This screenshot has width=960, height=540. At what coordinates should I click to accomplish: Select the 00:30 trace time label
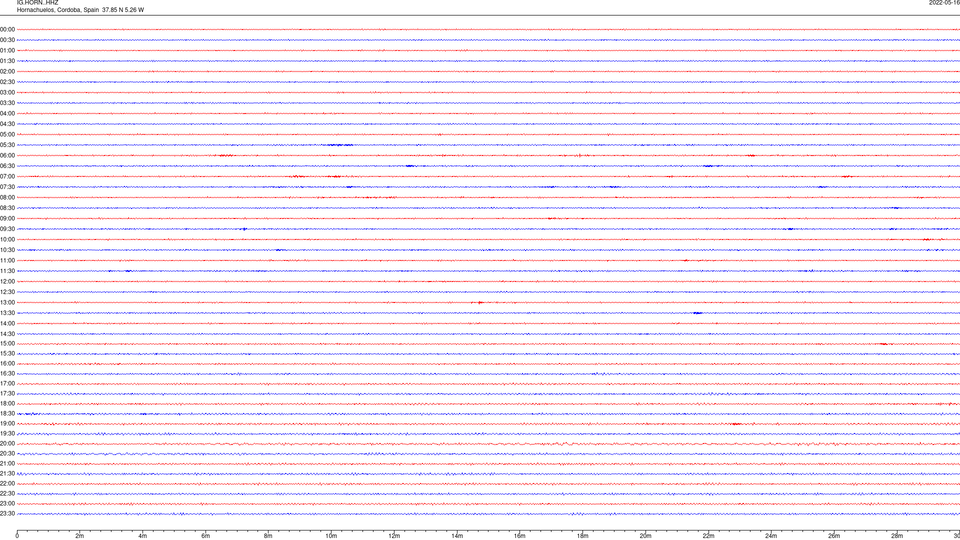coord(7,40)
